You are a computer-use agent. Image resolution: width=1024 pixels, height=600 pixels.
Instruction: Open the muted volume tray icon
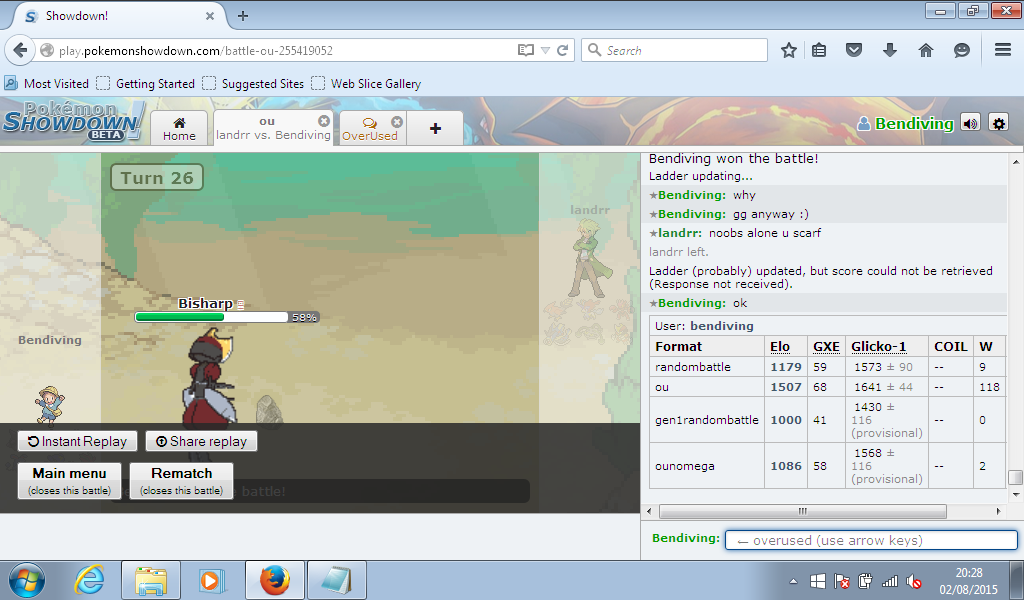click(914, 581)
